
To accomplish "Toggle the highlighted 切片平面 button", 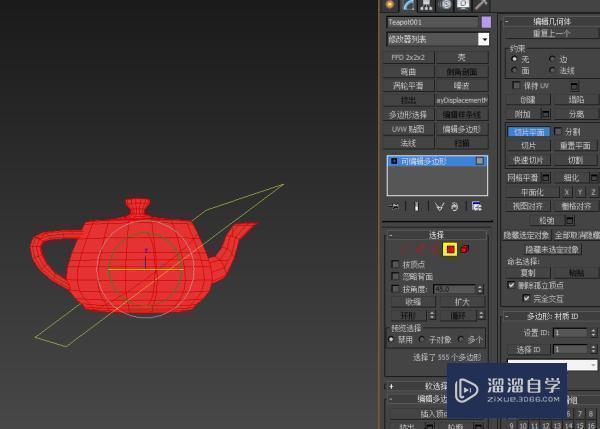I will coord(529,132).
